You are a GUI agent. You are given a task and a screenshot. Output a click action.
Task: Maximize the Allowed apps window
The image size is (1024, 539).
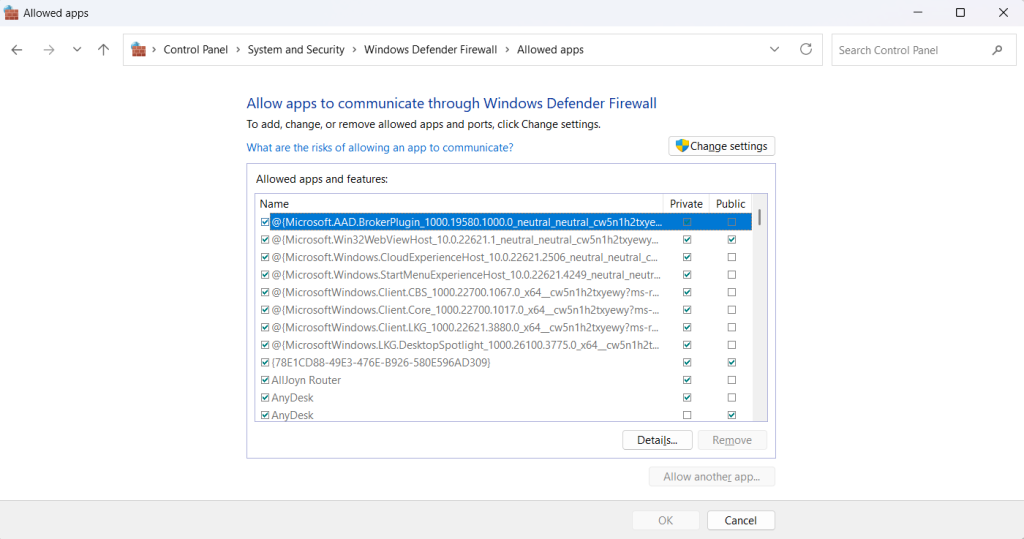(960, 13)
